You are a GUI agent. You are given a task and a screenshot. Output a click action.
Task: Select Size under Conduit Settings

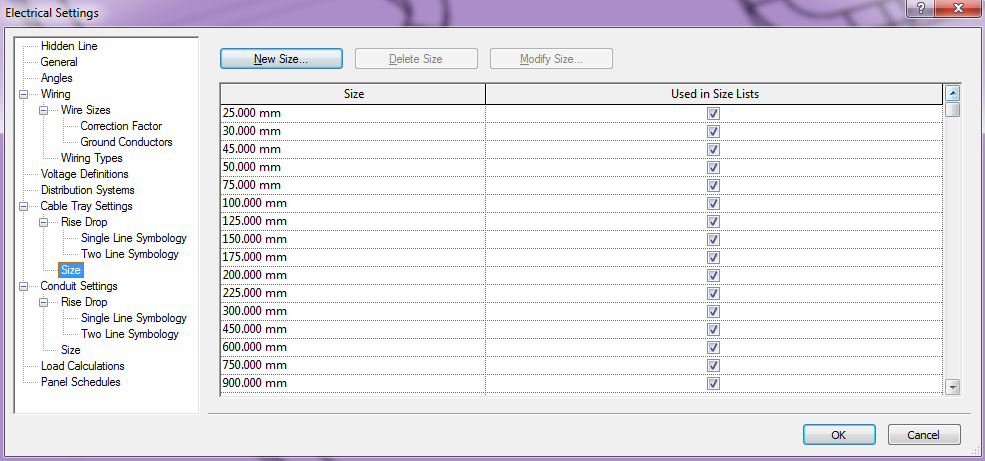[x=71, y=350]
